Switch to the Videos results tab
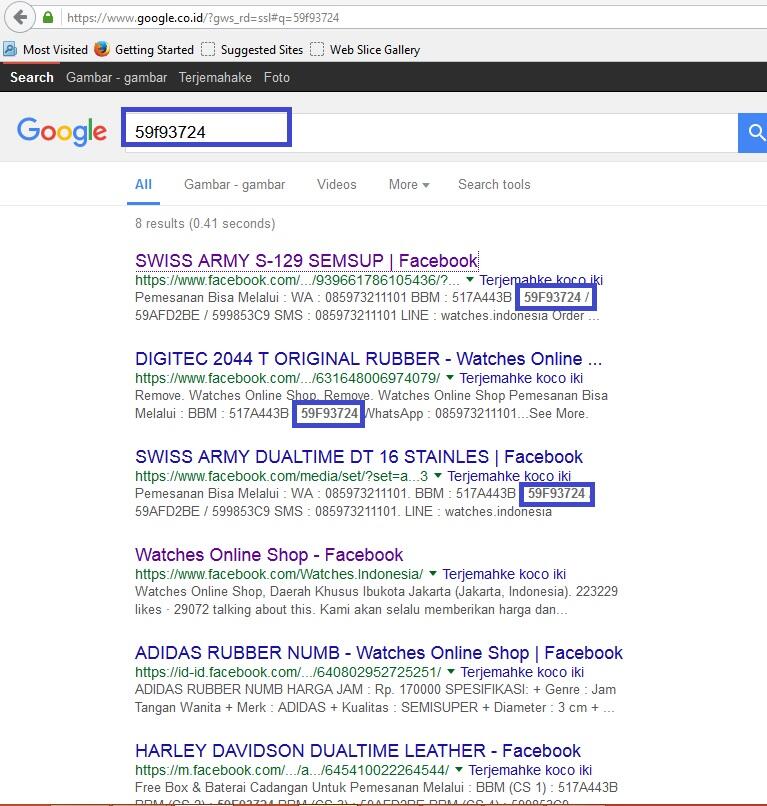Viewport: 767px width, 806px height. (x=336, y=185)
